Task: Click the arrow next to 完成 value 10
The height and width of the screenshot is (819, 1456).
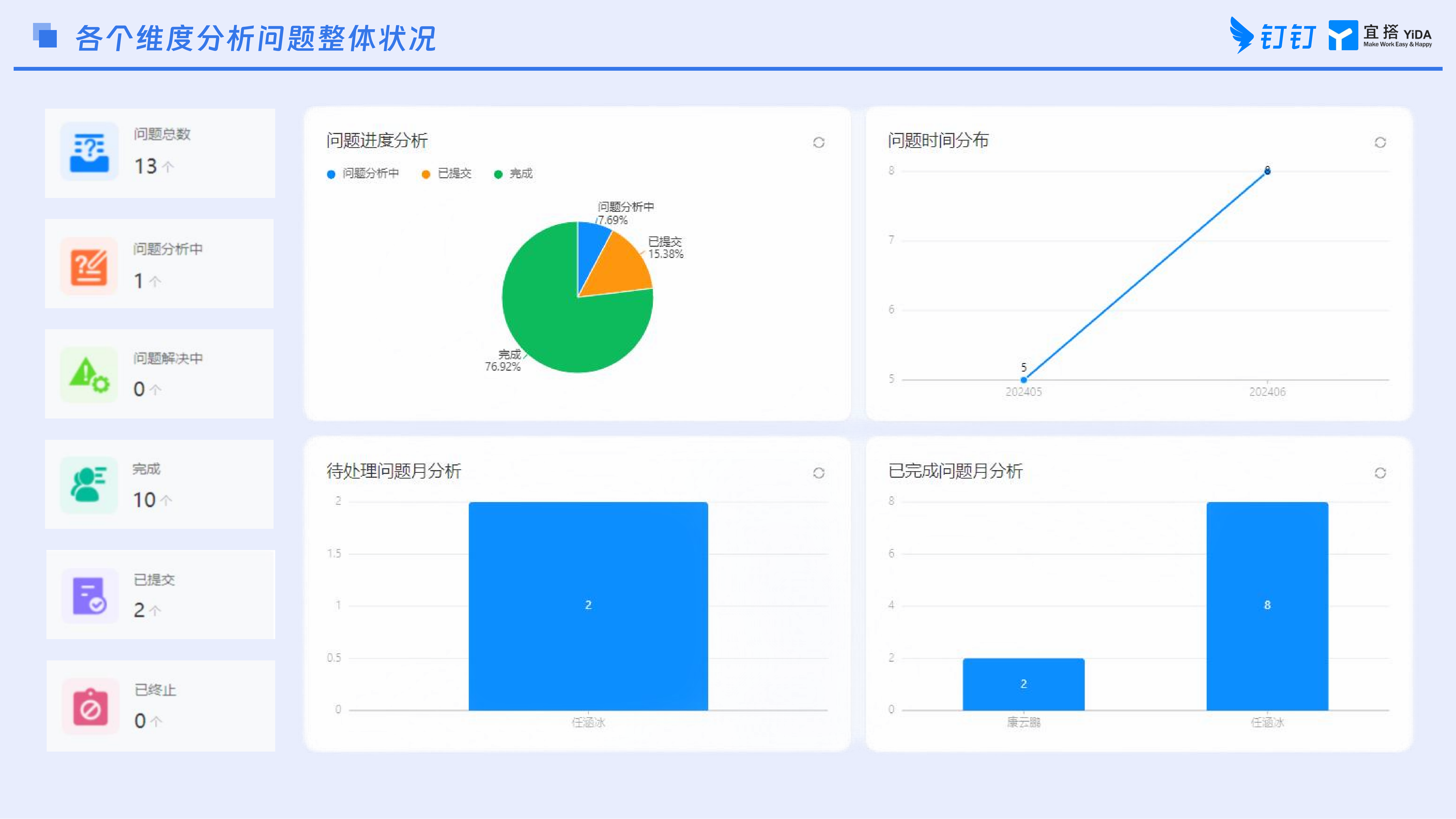Action: pos(166,500)
